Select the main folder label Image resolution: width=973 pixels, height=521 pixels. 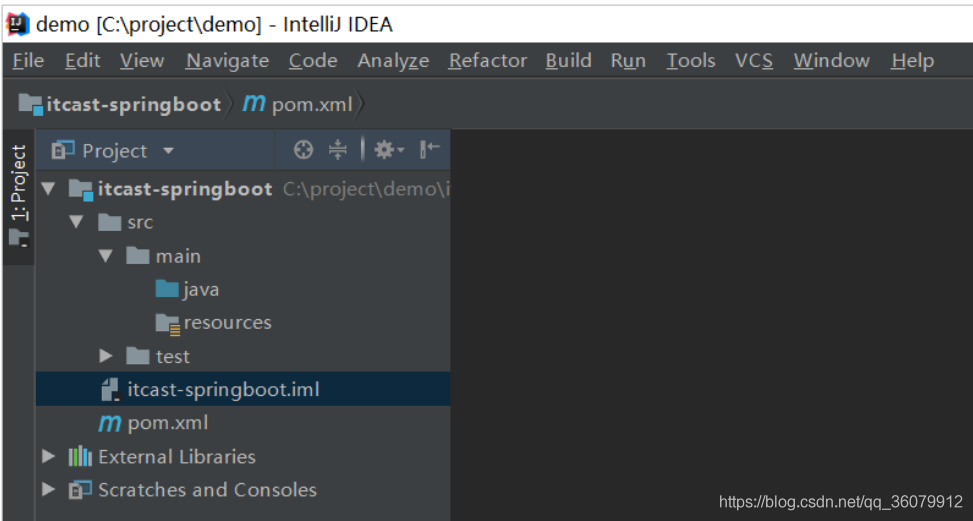point(178,256)
